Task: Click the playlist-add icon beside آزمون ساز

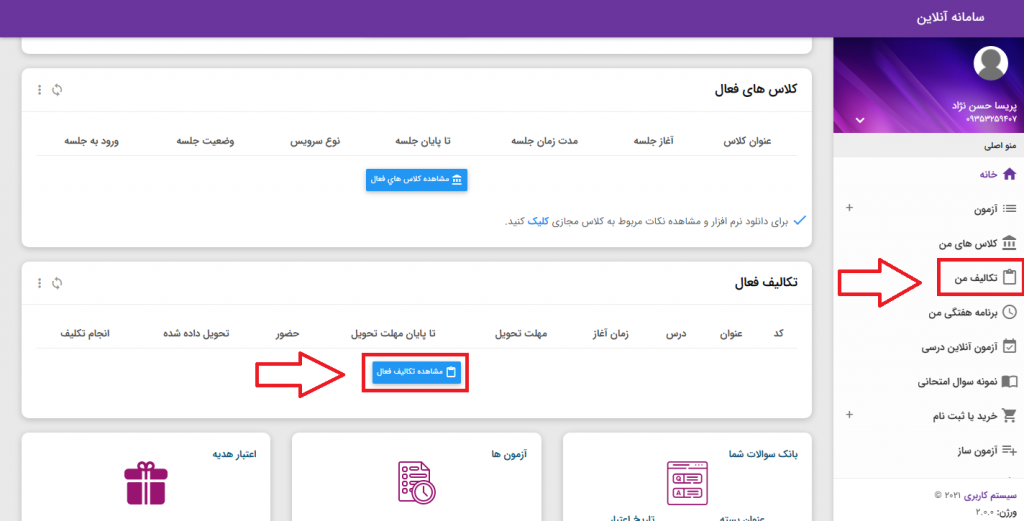Action: click(x=1009, y=450)
